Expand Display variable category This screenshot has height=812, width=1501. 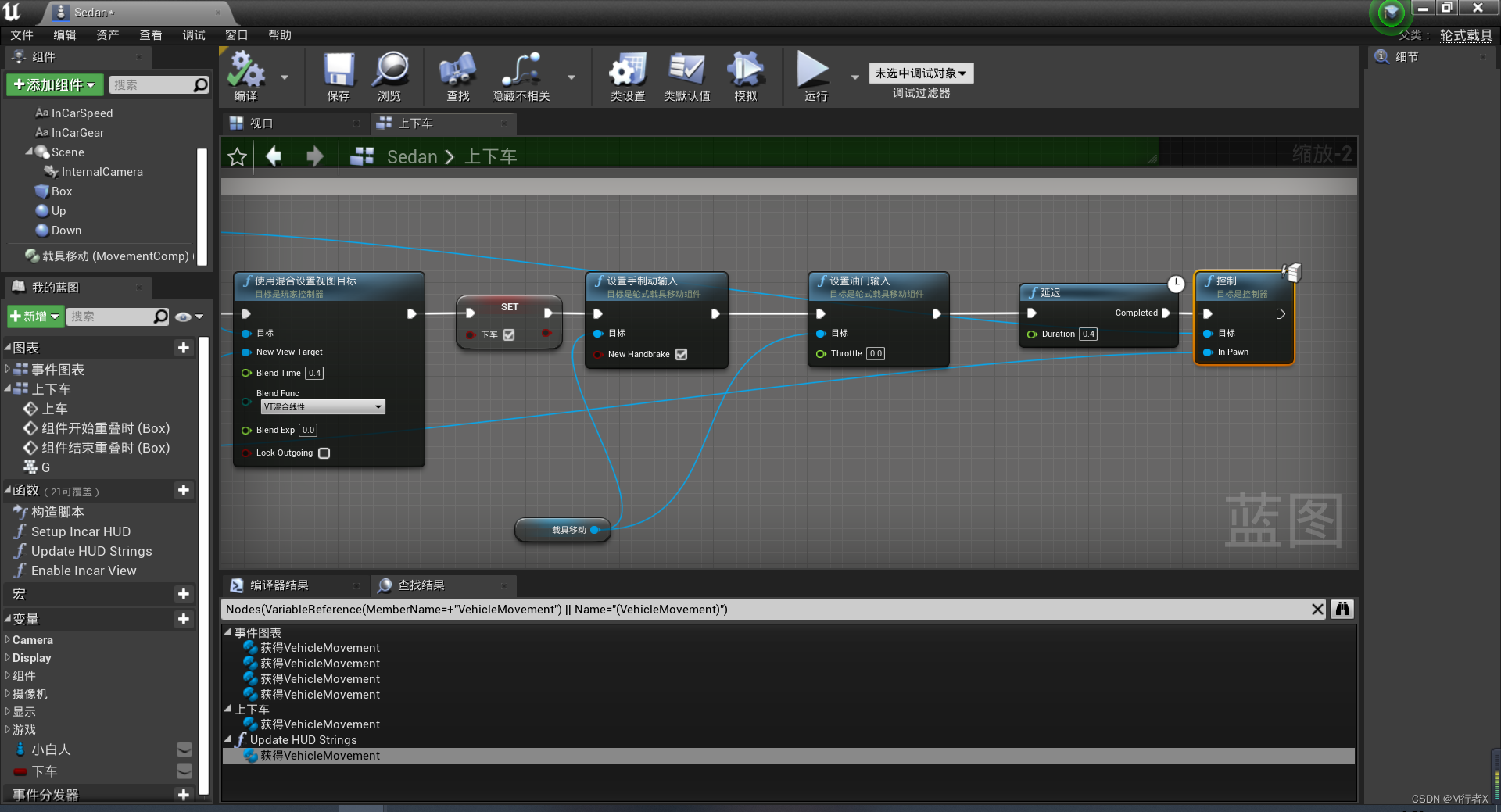click(x=8, y=657)
